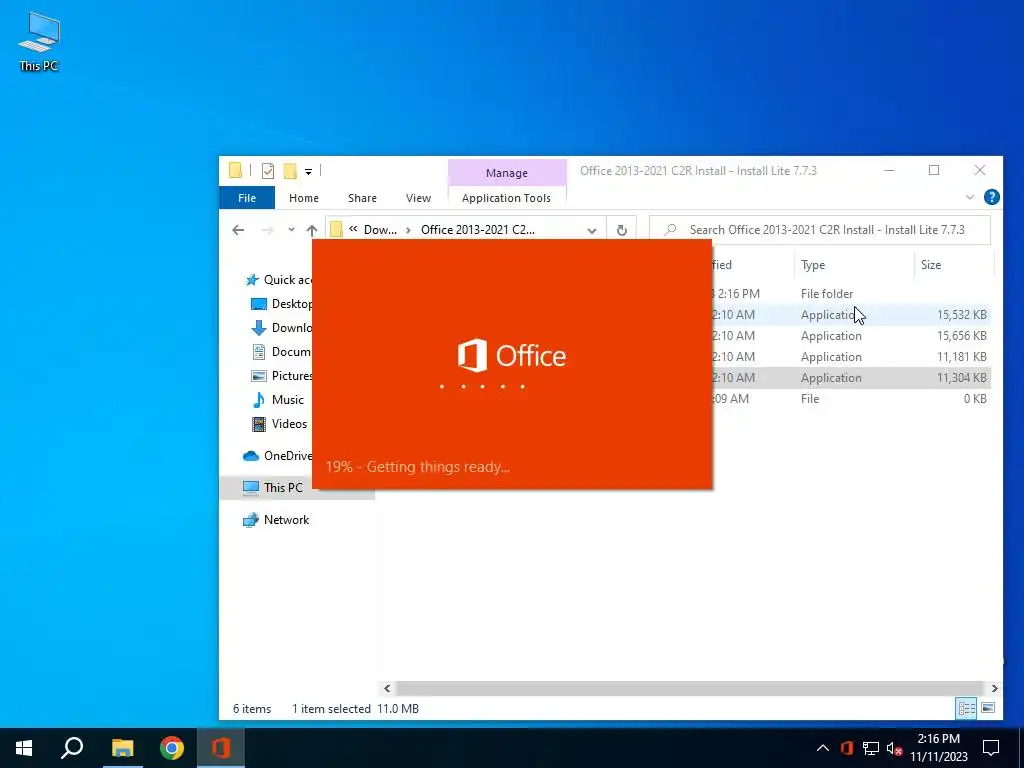Open taskbar Search icon
This screenshot has width=1024, height=768.
[72, 748]
